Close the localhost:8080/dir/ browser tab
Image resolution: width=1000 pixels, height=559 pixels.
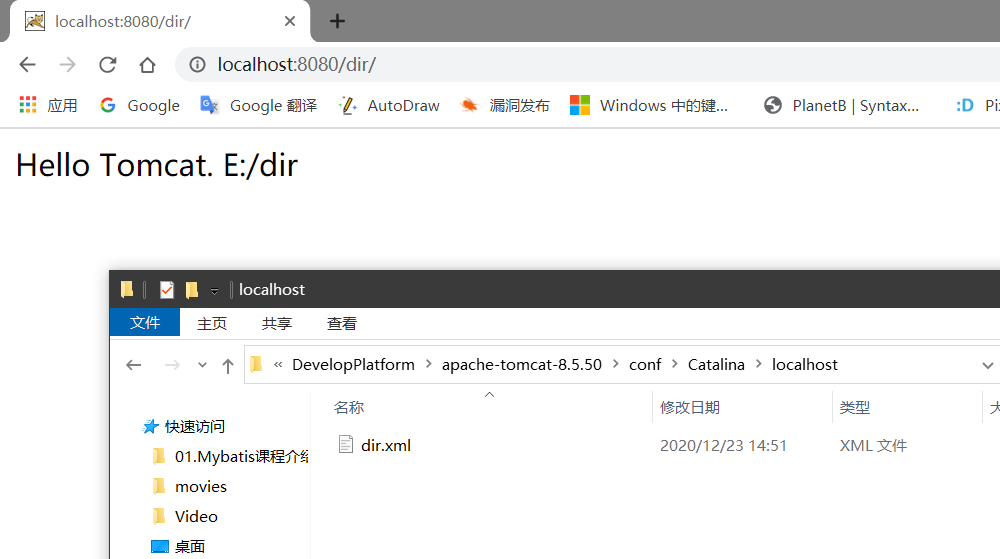tap(290, 21)
